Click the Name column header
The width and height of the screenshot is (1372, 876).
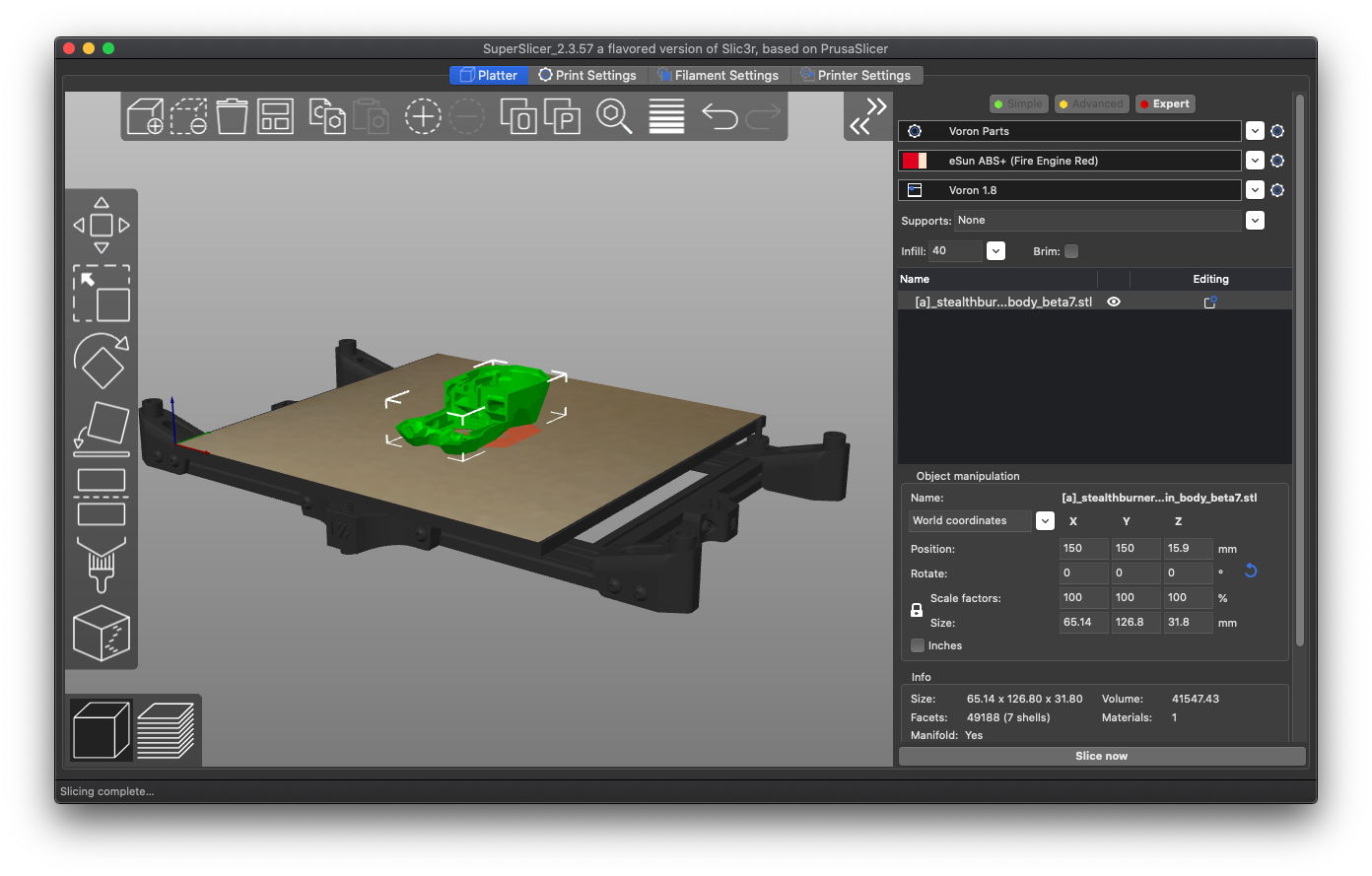(x=915, y=279)
